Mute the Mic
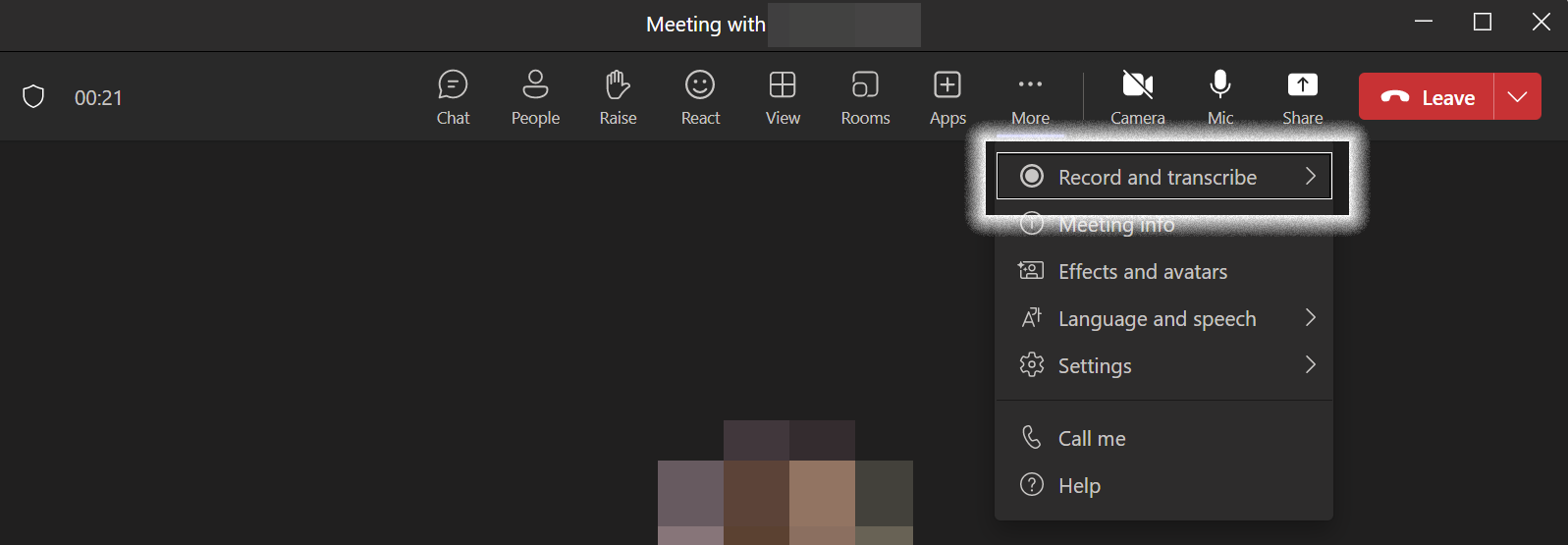The height and width of the screenshot is (545, 1568). tap(1219, 97)
